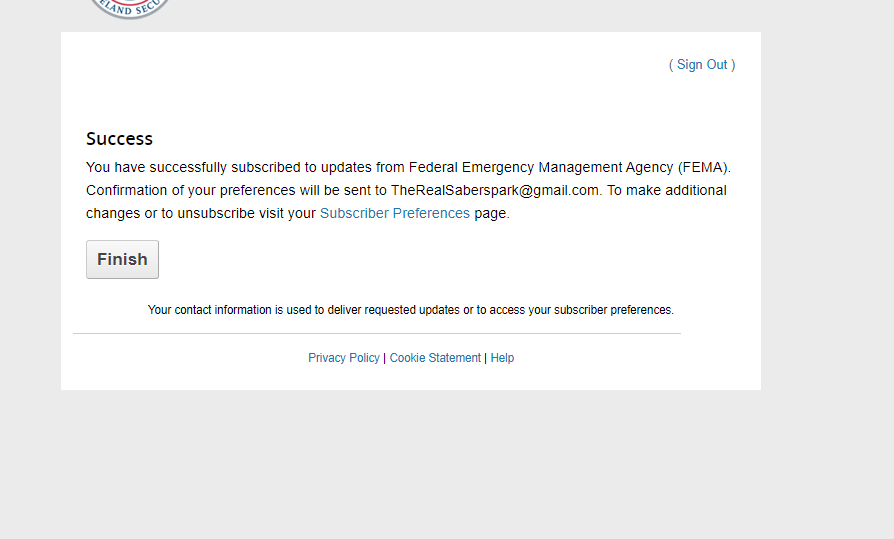Image resolution: width=894 pixels, height=539 pixels.
Task: Click the closing parenthesis after Sign Out
Action: [x=733, y=65]
